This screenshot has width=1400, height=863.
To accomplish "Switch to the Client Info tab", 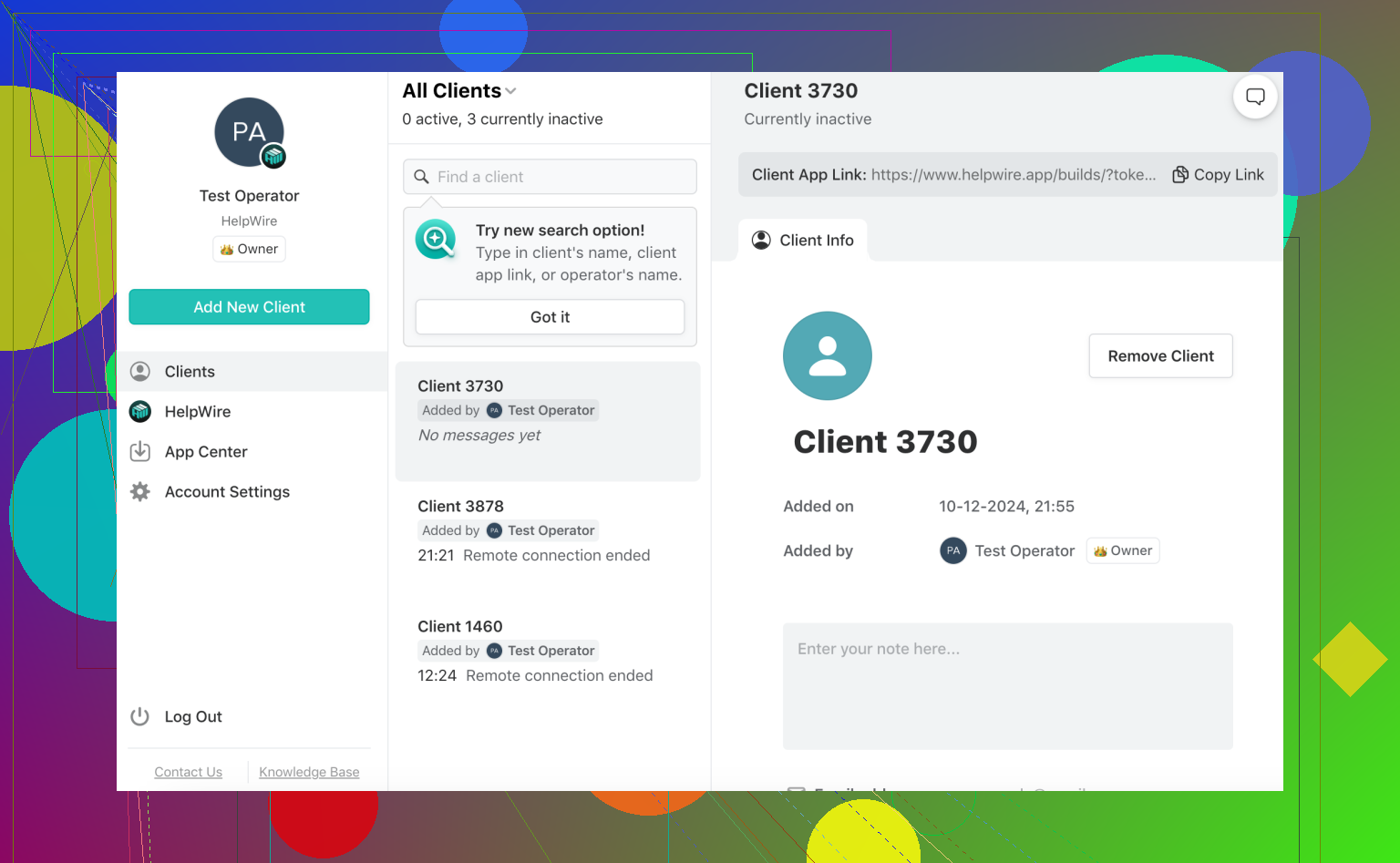I will point(803,240).
